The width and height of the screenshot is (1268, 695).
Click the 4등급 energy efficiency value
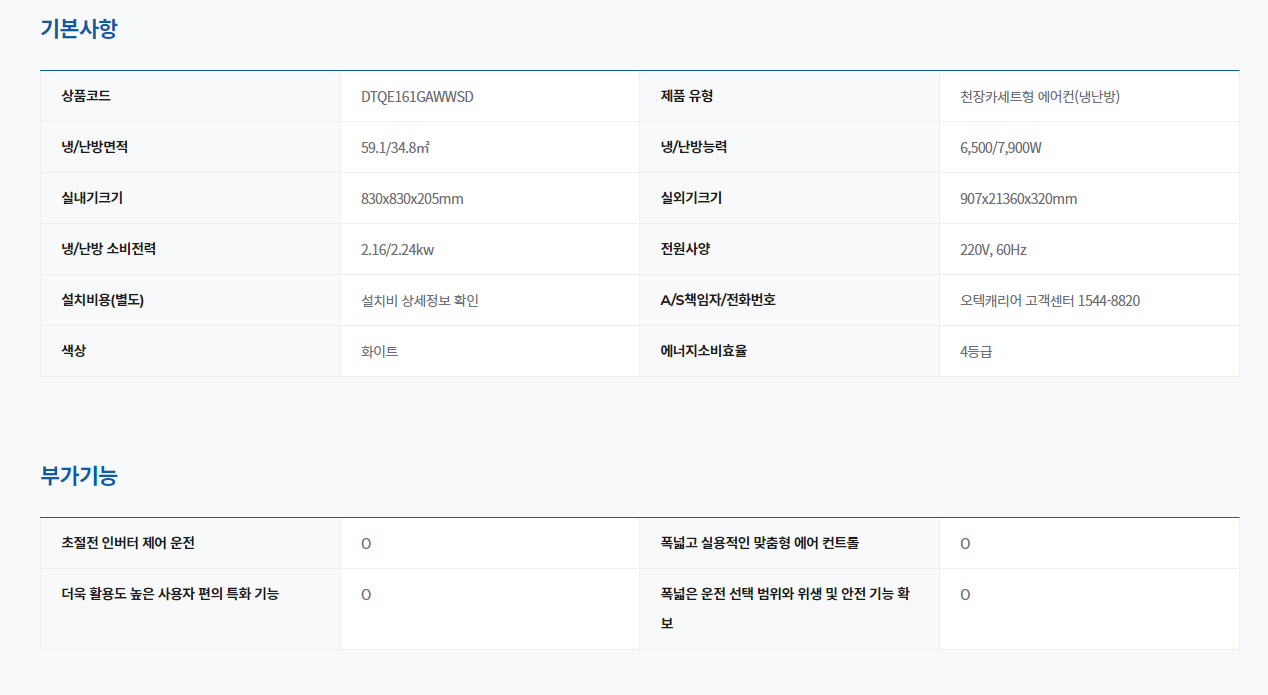[976, 352]
